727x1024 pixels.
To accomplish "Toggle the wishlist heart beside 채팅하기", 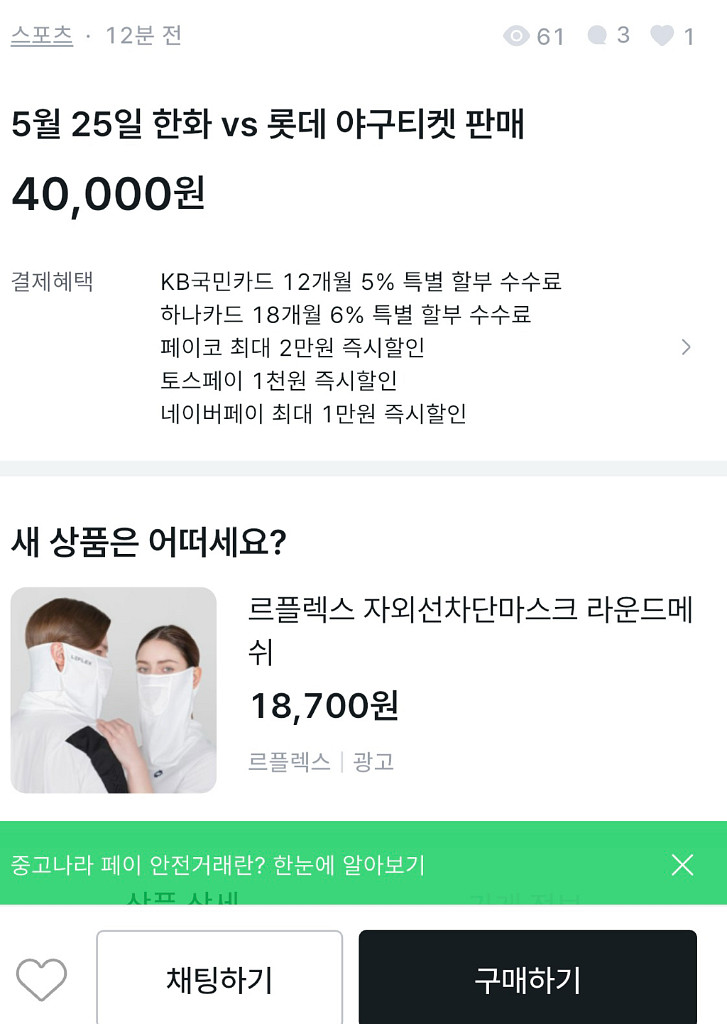I will pos(42,980).
